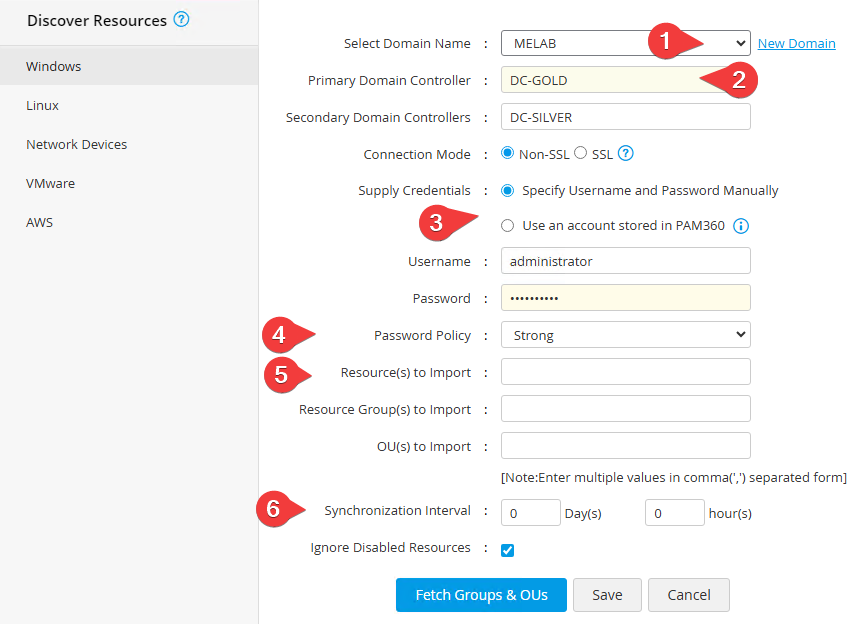Click the Connection Mode help icon

pyautogui.click(x=627, y=154)
